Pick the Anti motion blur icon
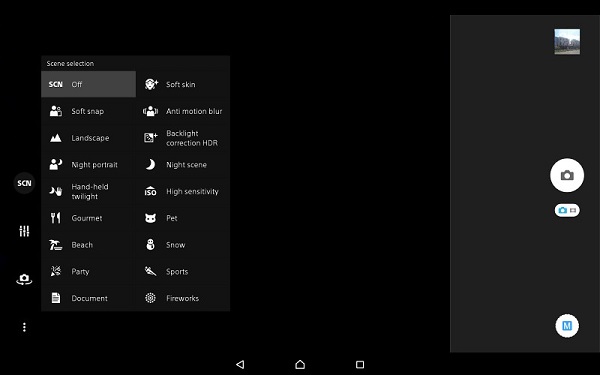The width and height of the screenshot is (600, 375). 150,111
